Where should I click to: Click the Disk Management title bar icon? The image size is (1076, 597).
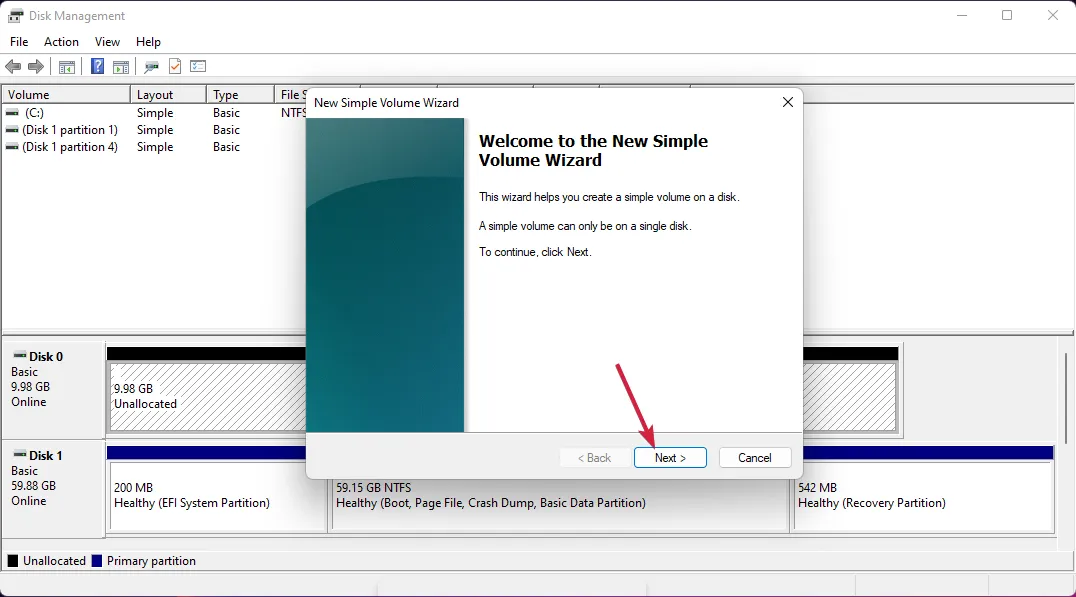[15, 16]
